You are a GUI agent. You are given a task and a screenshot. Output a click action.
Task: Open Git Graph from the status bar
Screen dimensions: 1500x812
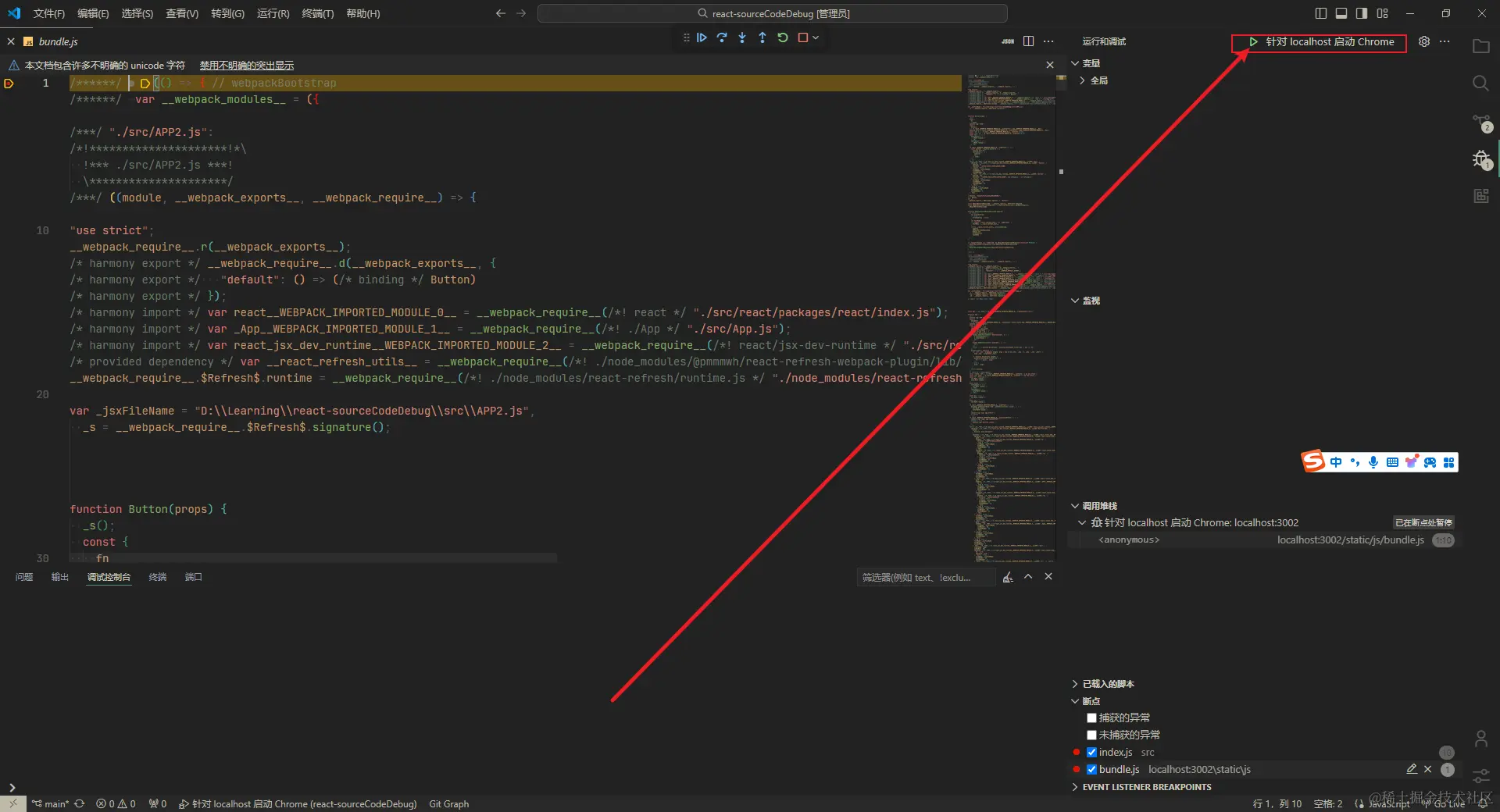(x=449, y=803)
